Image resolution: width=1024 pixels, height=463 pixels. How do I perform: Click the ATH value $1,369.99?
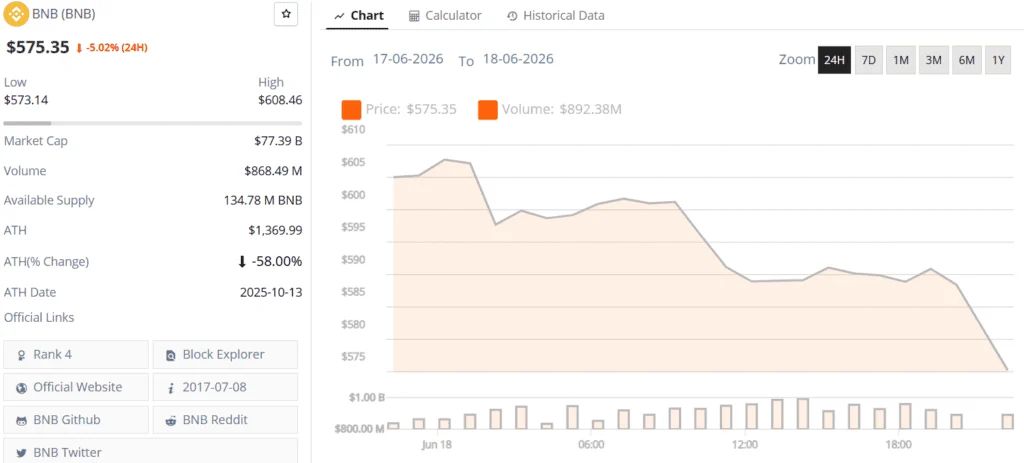[276, 231]
